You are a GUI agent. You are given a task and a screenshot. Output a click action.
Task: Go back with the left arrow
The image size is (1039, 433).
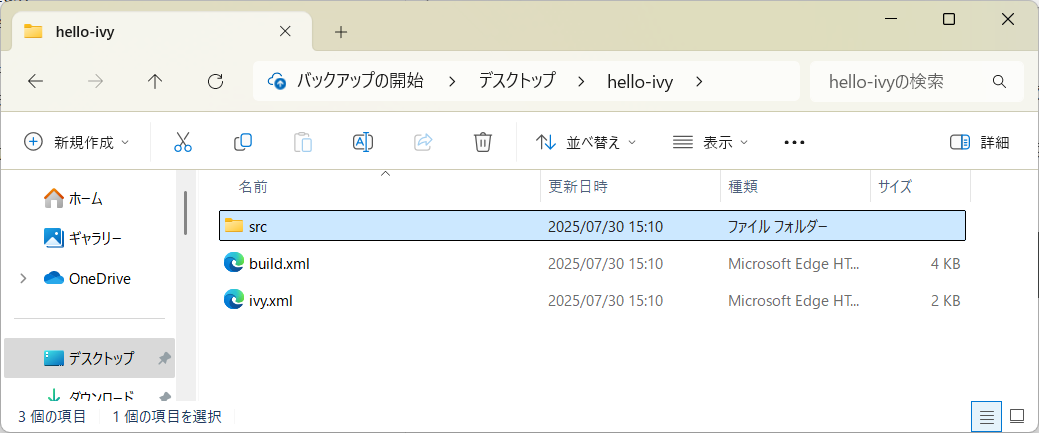pos(35,82)
